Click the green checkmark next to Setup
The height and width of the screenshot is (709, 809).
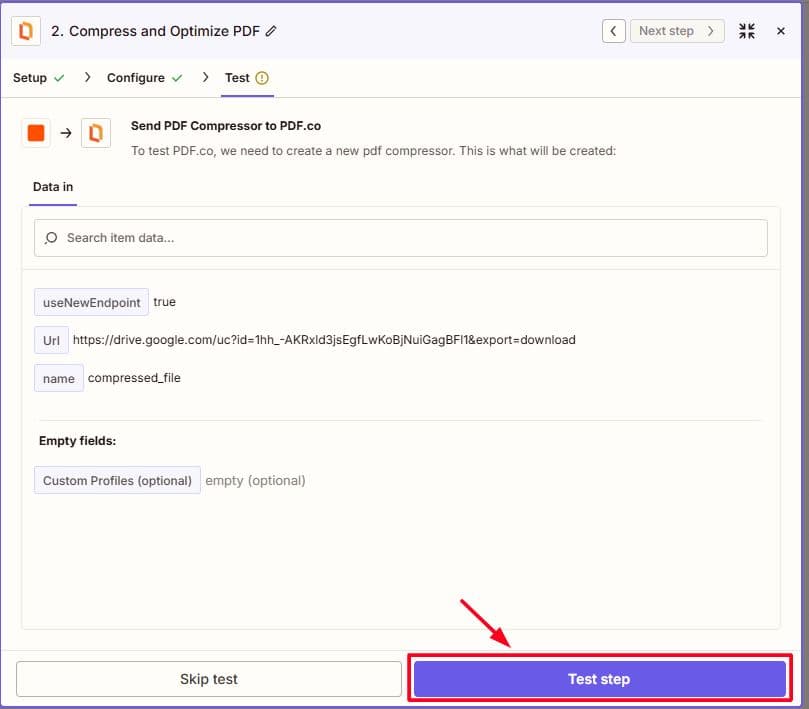click(x=59, y=78)
